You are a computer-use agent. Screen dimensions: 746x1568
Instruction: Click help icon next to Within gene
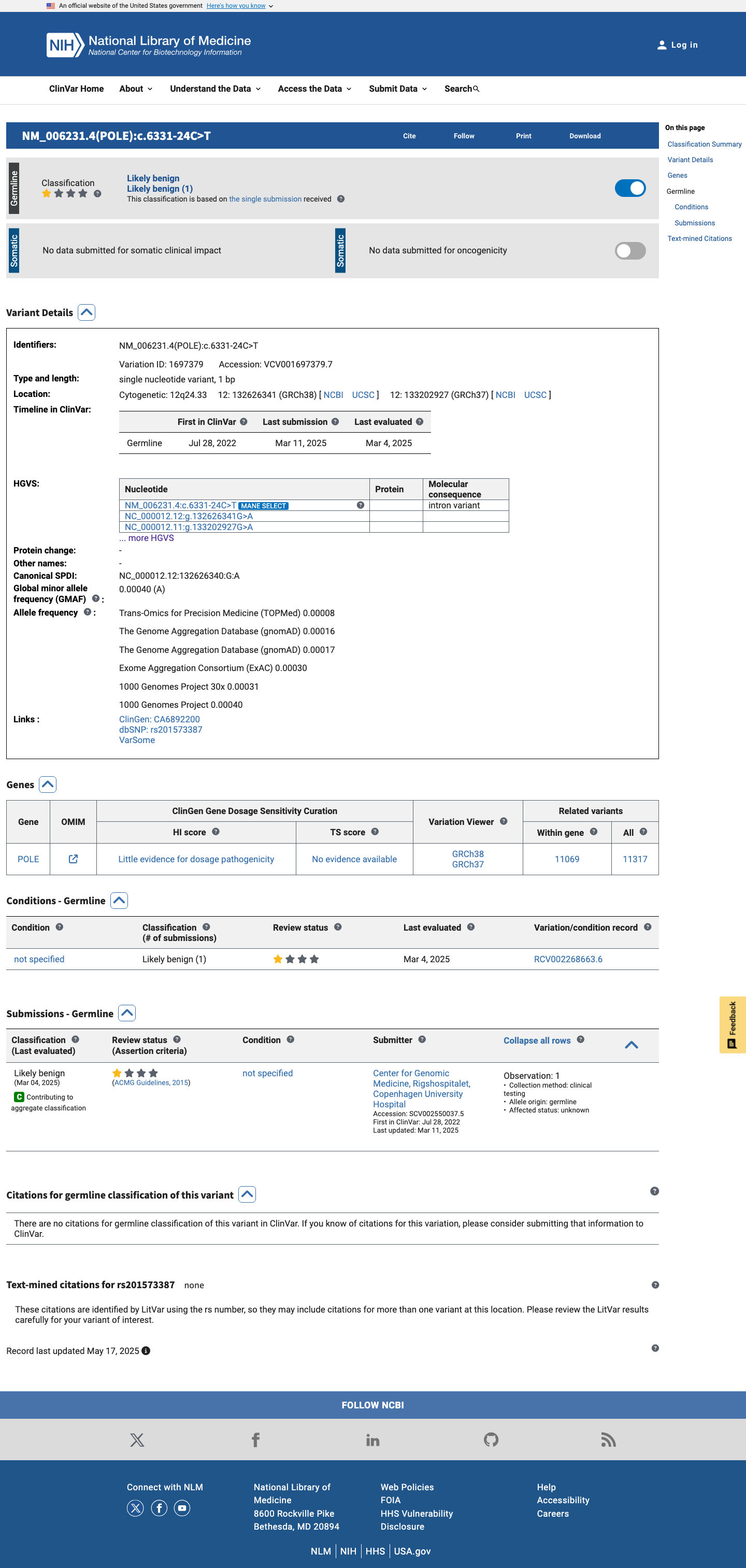click(x=594, y=832)
